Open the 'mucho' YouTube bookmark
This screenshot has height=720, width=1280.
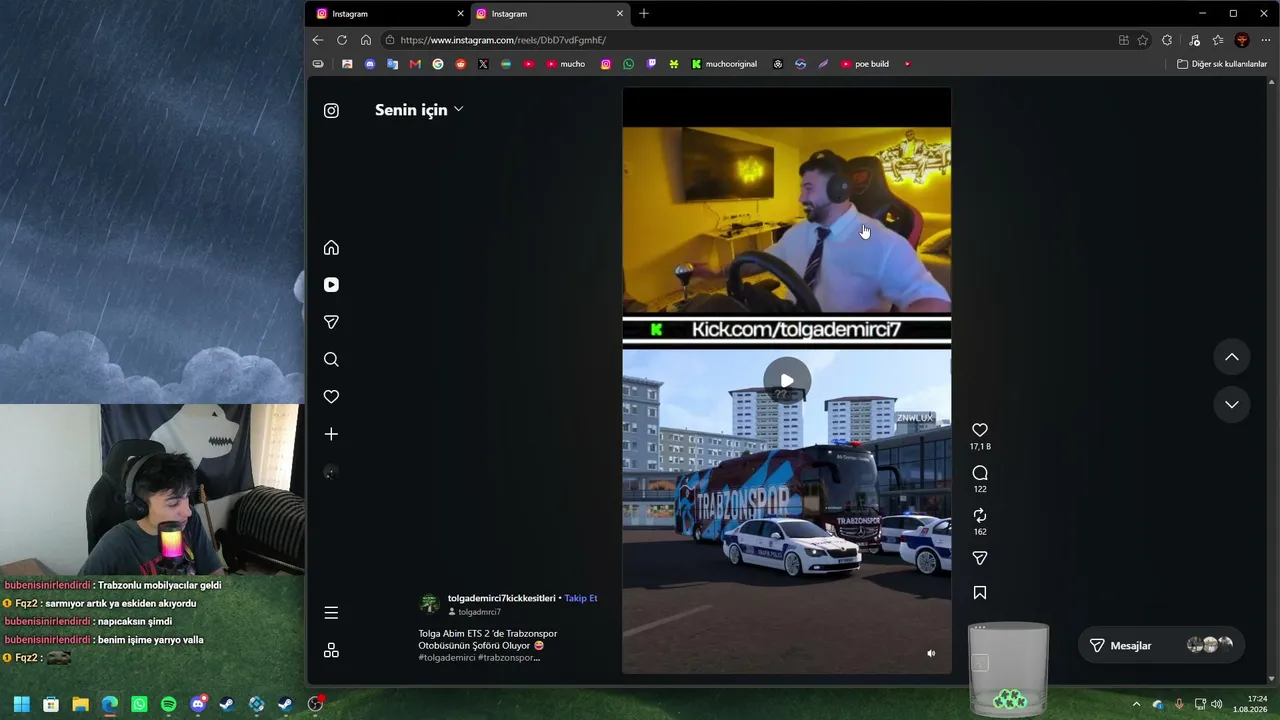(x=566, y=64)
